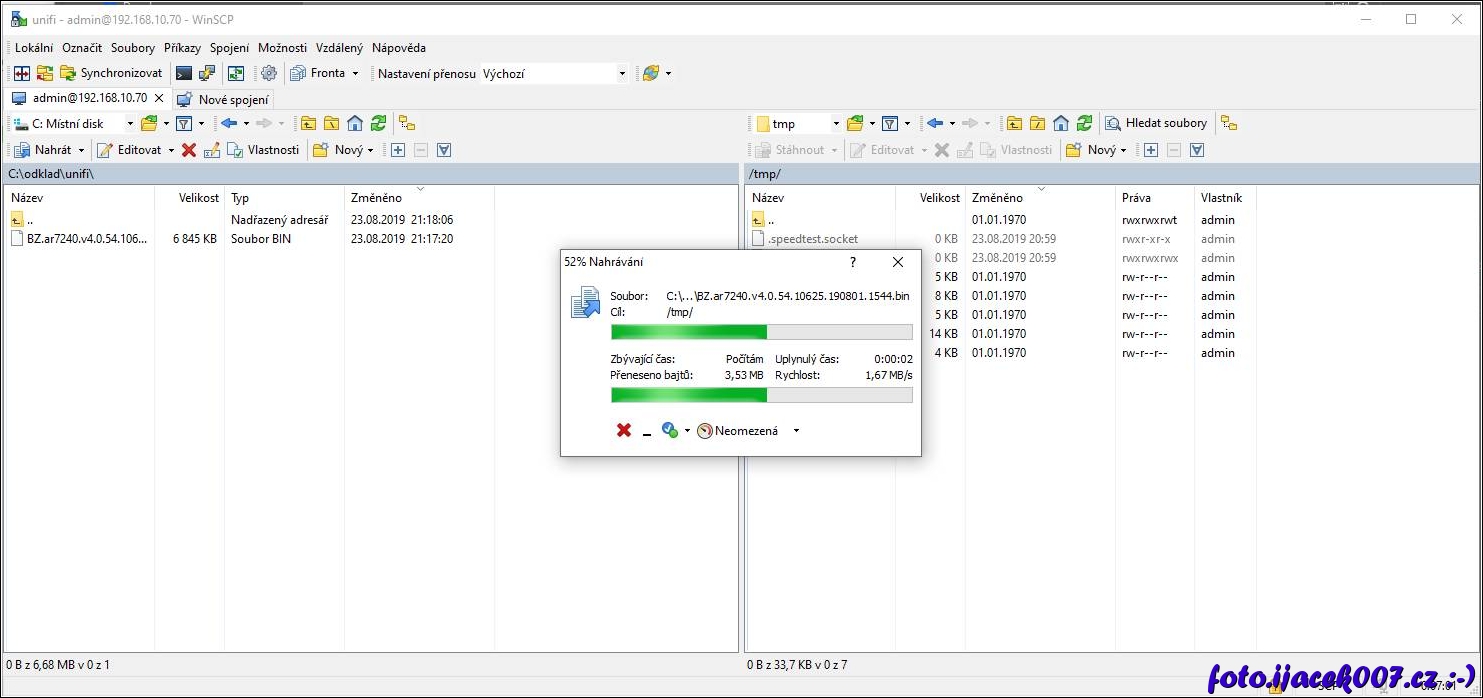Delete selected local file with red X
This screenshot has height=698, width=1483.
point(188,150)
